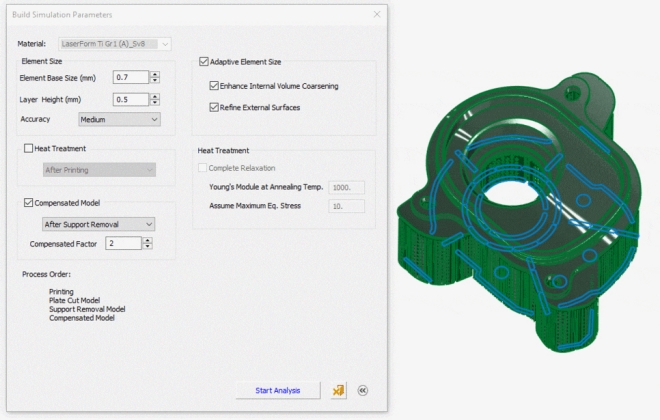Image resolution: width=660 pixels, height=420 pixels.
Task: Close the Build Simulation Parameters dialog
Action: click(x=377, y=14)
